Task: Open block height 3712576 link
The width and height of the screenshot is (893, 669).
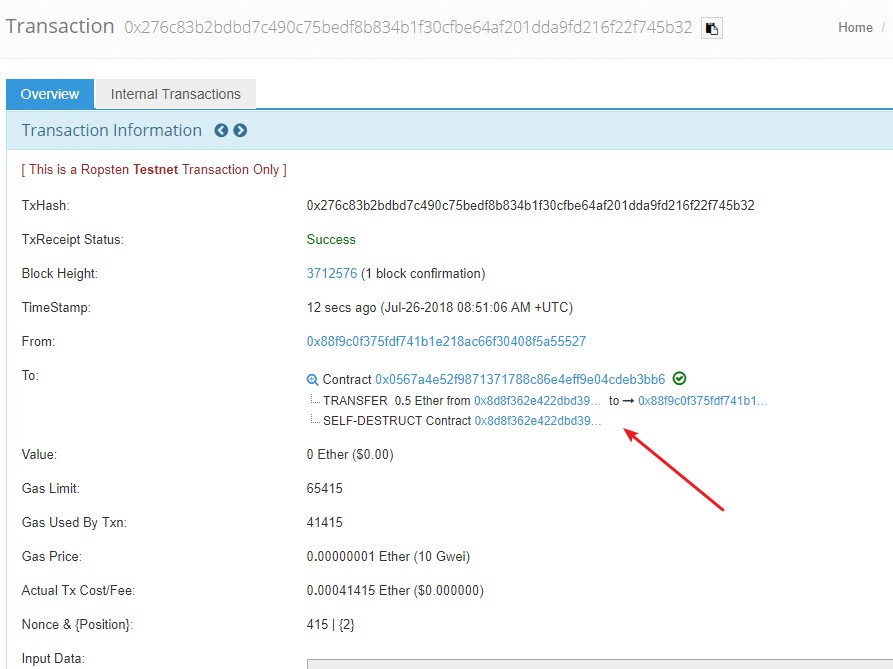Action: coord(332,273)
